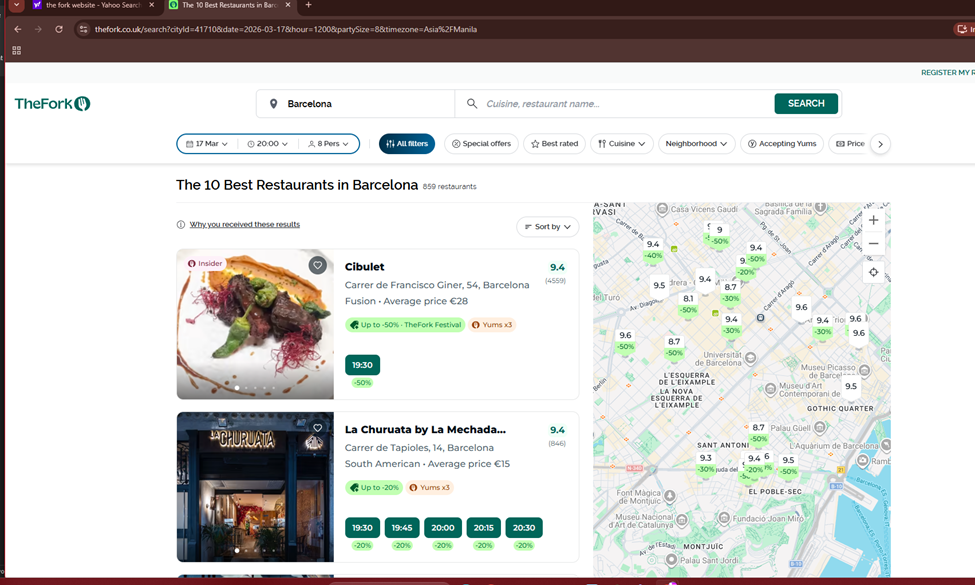
Task: Open the tab search dropdown arrow
Action: [16, 5]
